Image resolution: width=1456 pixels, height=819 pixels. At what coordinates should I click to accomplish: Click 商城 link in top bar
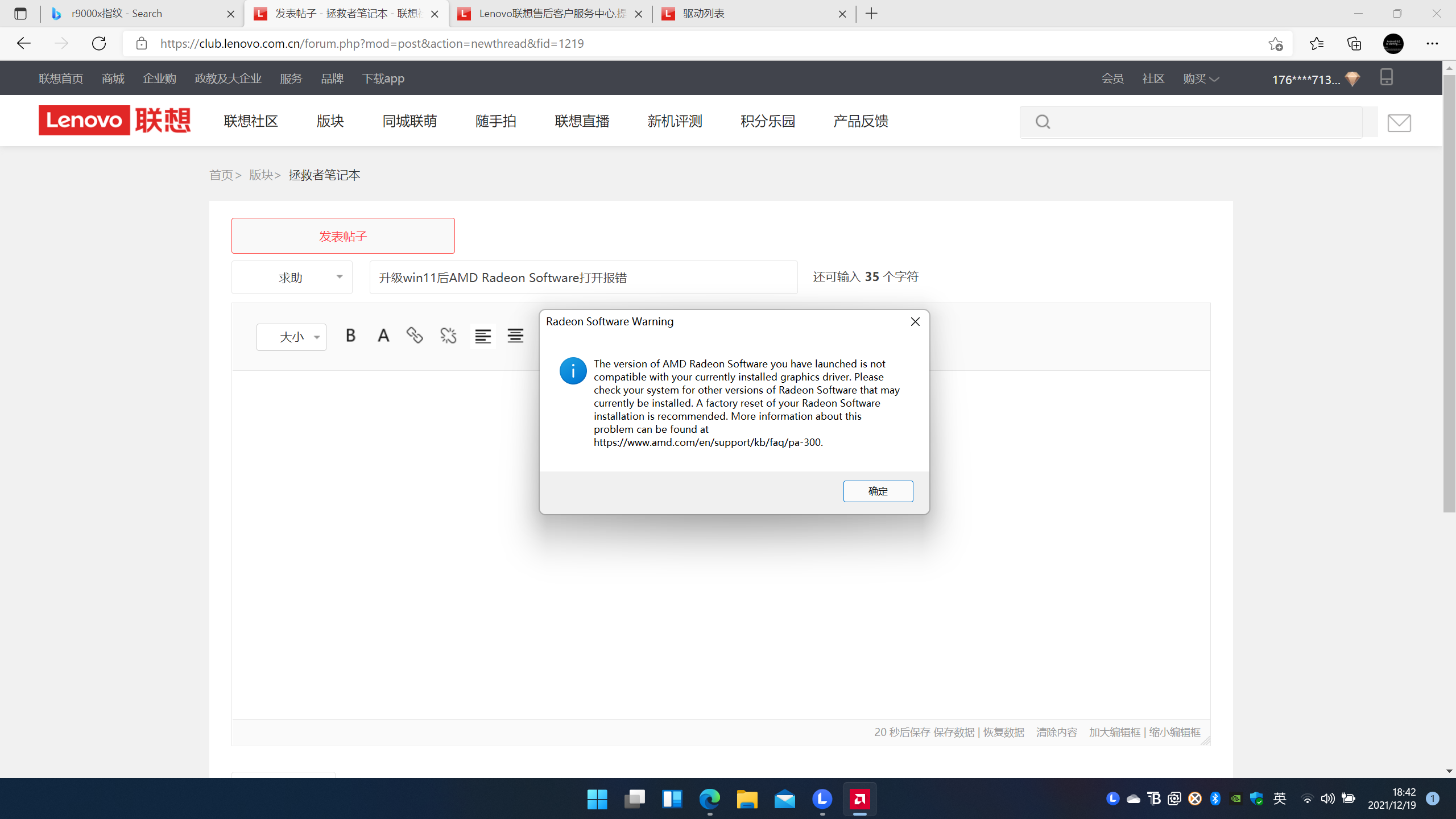click(x=113, y=78)
